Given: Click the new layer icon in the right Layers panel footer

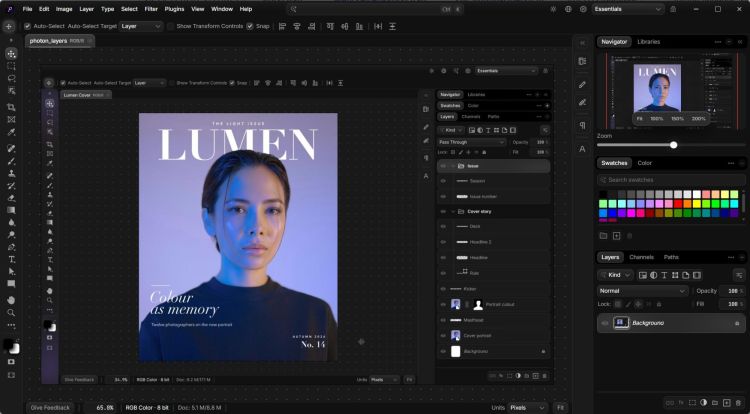Looking at the screenshot, I should pos(727,403).
